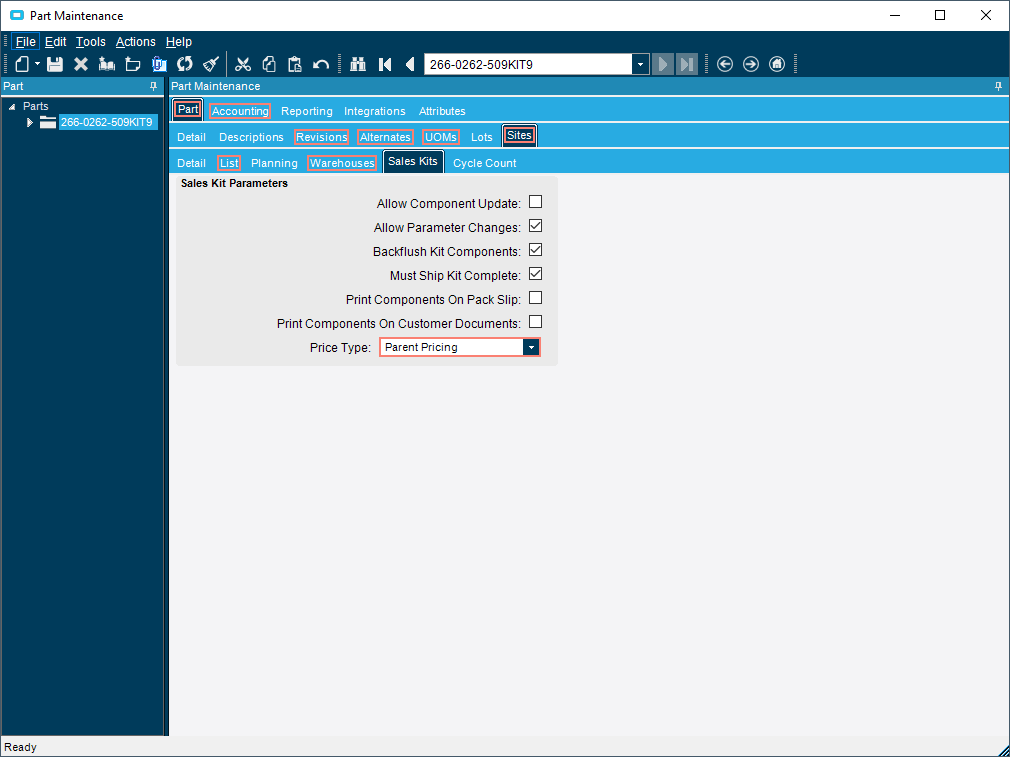Screen dimensions: 1010x757
Task: Go to previous record arrow icon
Action: tap(410, 64)
